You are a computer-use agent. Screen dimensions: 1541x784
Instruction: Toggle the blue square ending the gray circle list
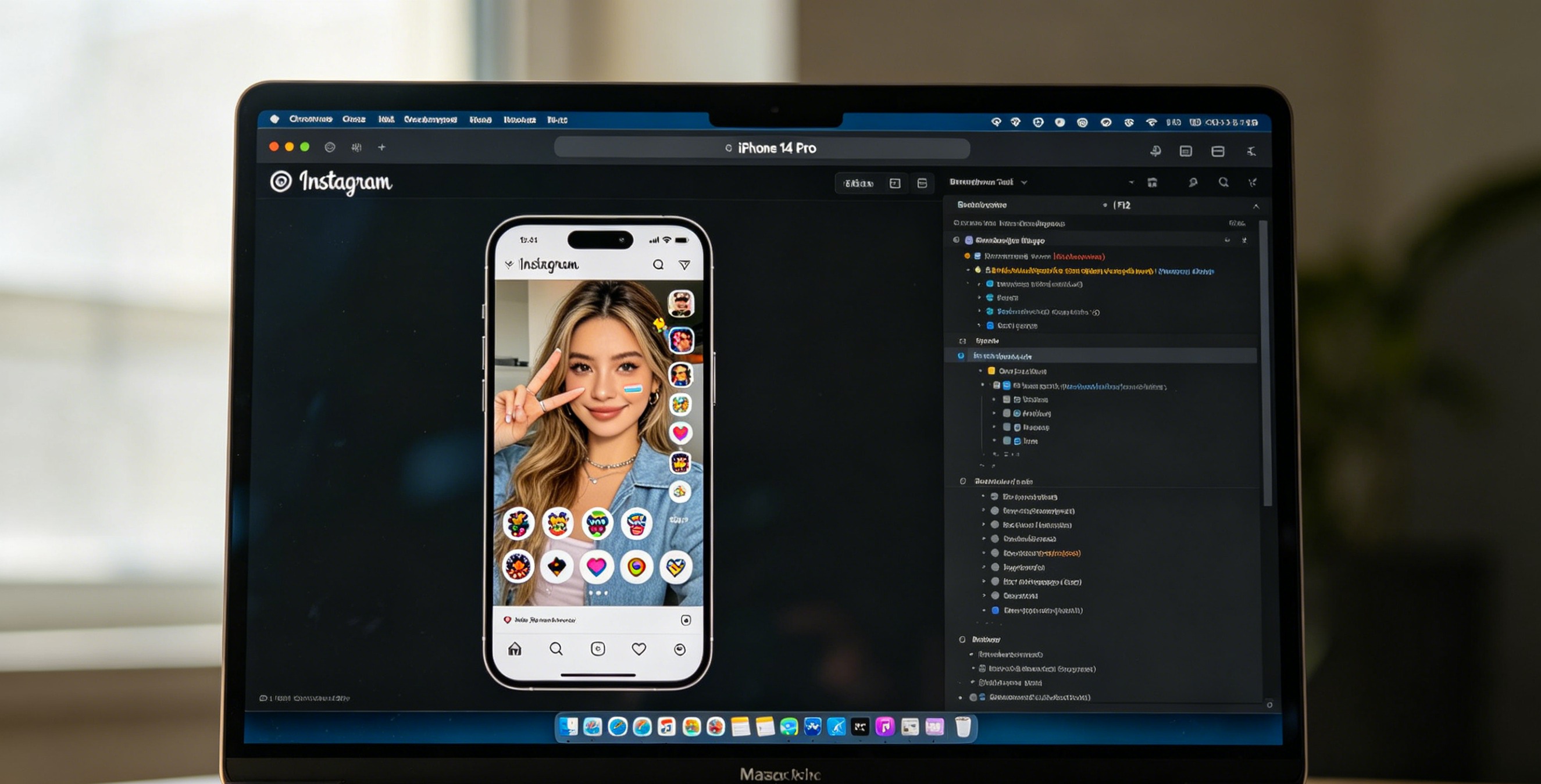[996, 610]
